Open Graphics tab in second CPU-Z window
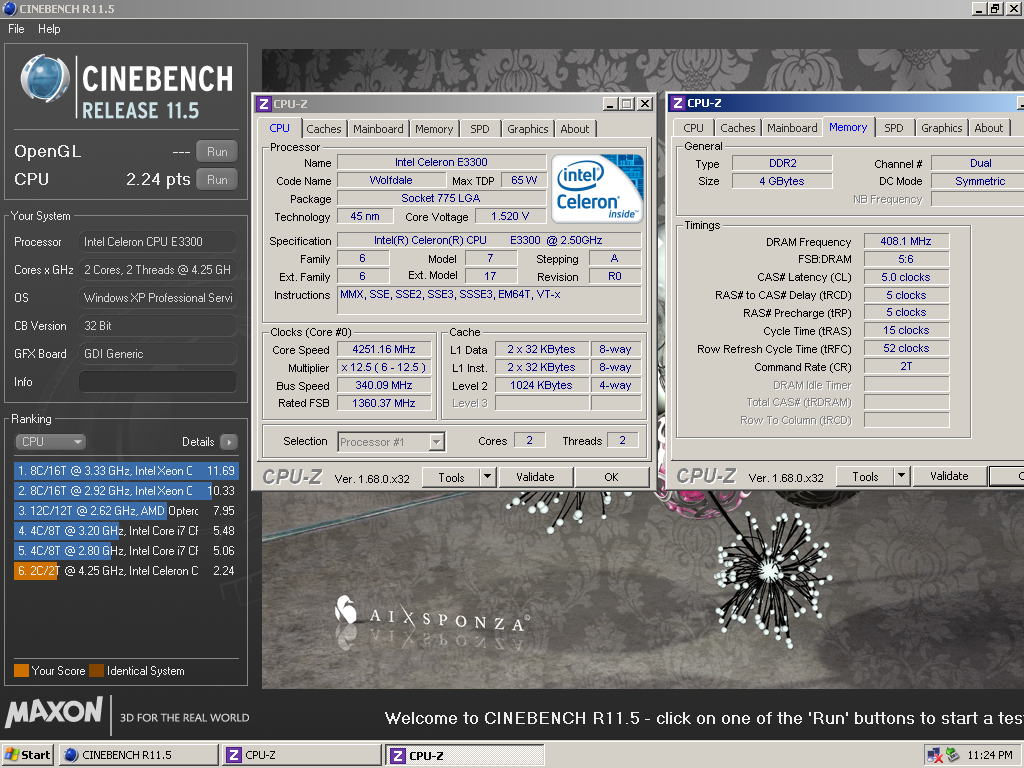Screen dimensions: 1024x768 [x=942, y=128]
